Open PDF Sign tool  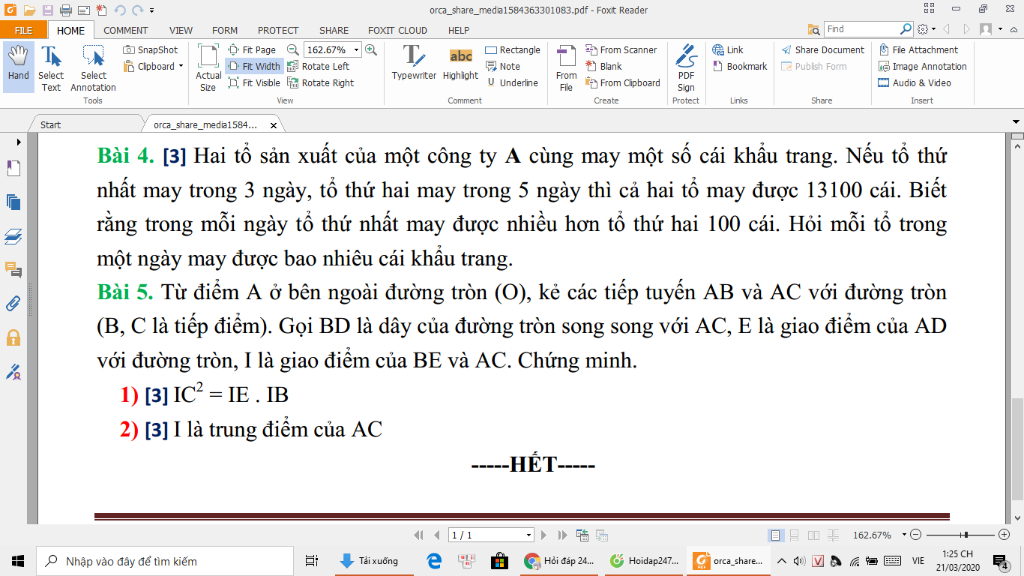pyautogui.click(x=686, y=68)
